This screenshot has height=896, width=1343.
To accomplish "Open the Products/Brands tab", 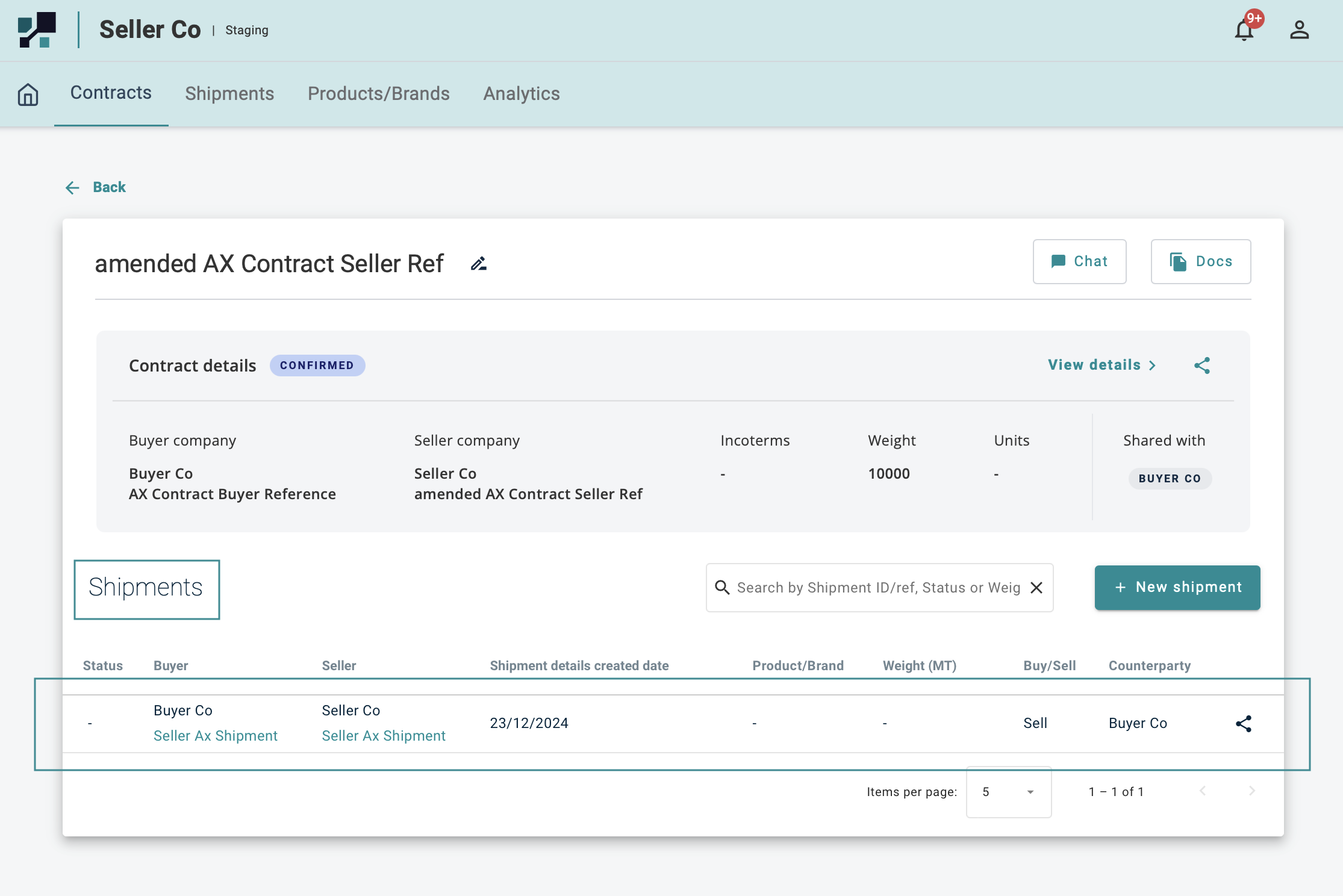I will (378, 93).
